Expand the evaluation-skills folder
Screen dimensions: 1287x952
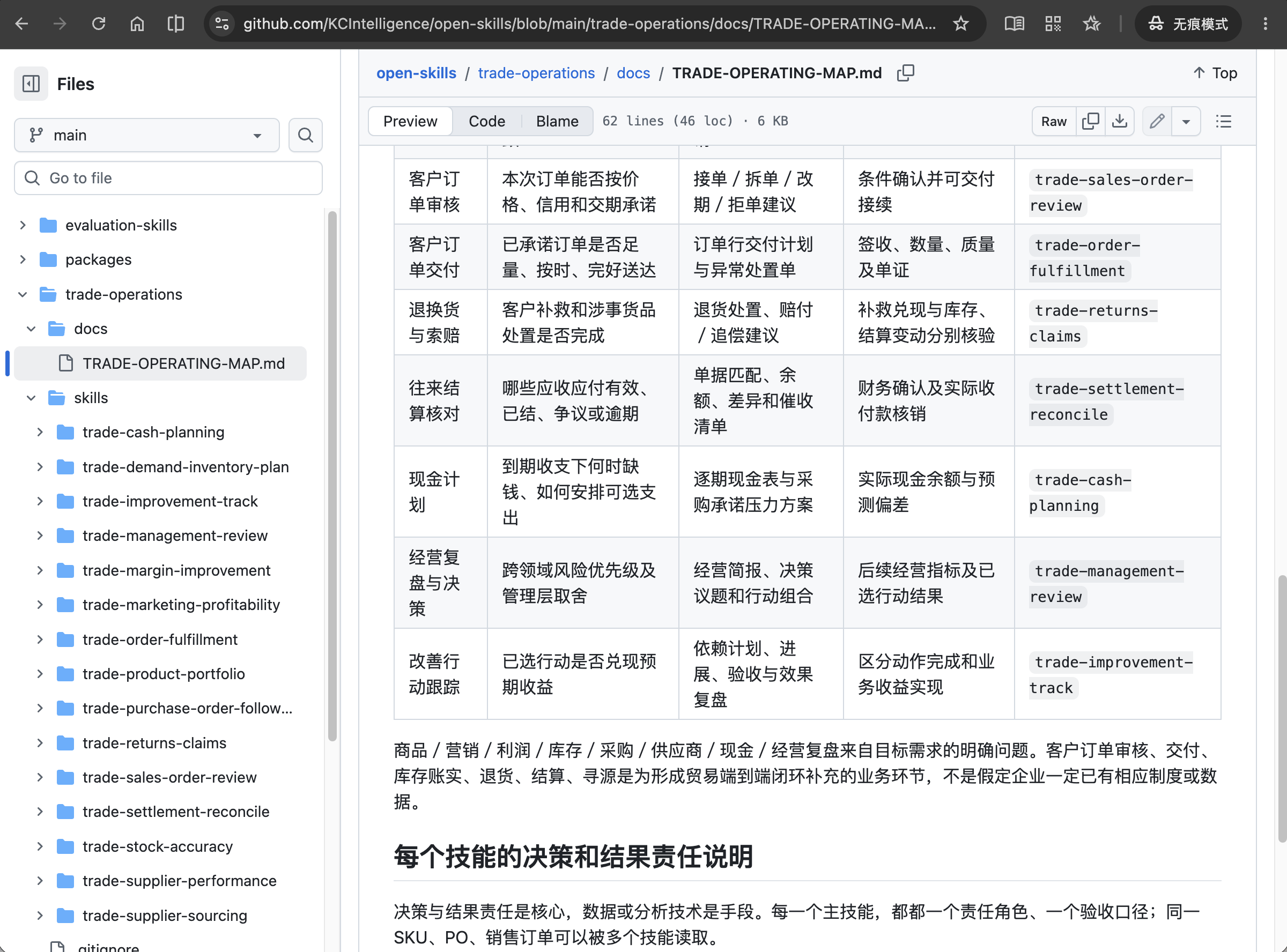pyautogui.click(x=23, y=225)
